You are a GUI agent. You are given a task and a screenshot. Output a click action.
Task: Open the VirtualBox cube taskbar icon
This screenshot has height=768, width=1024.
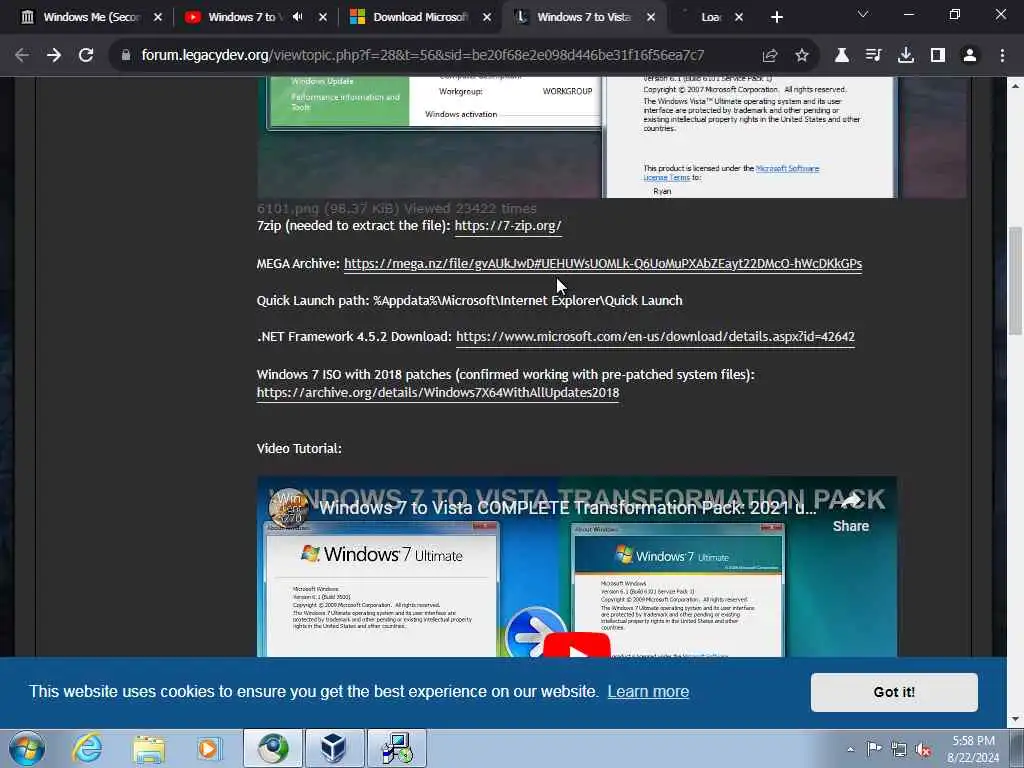click(x=334, y=748)
